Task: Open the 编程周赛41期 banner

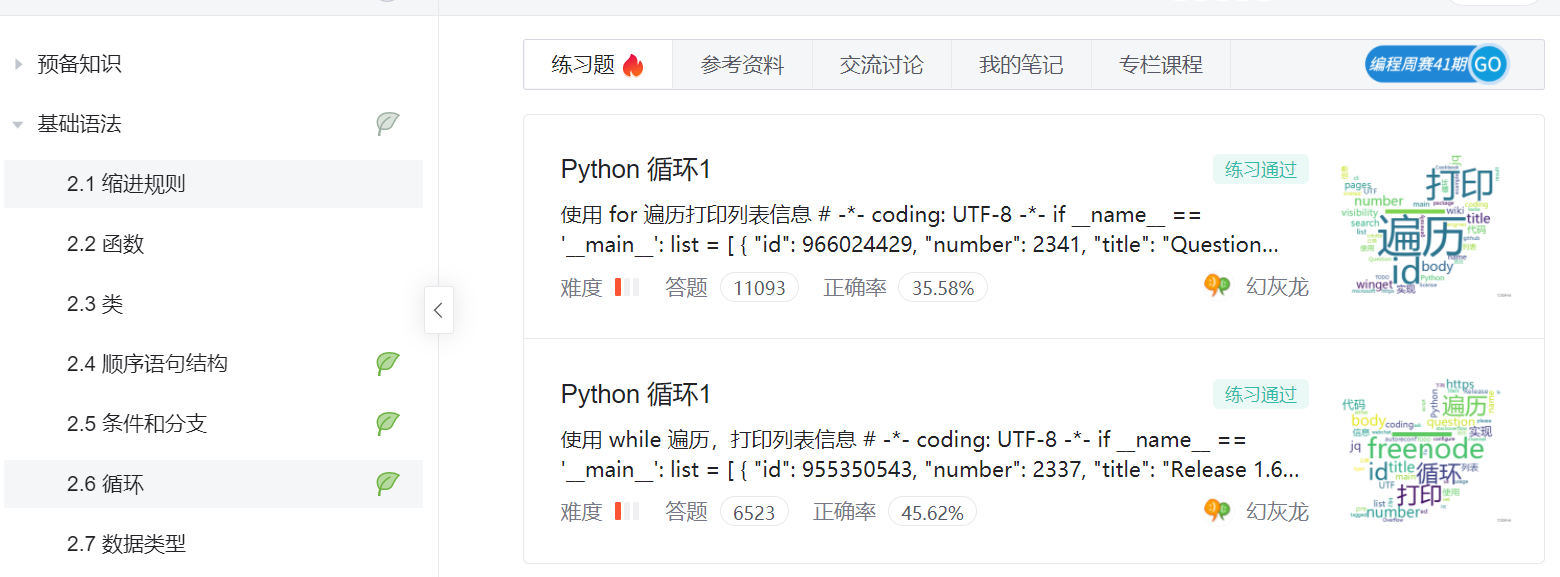Action: [x=1436, y=64]
